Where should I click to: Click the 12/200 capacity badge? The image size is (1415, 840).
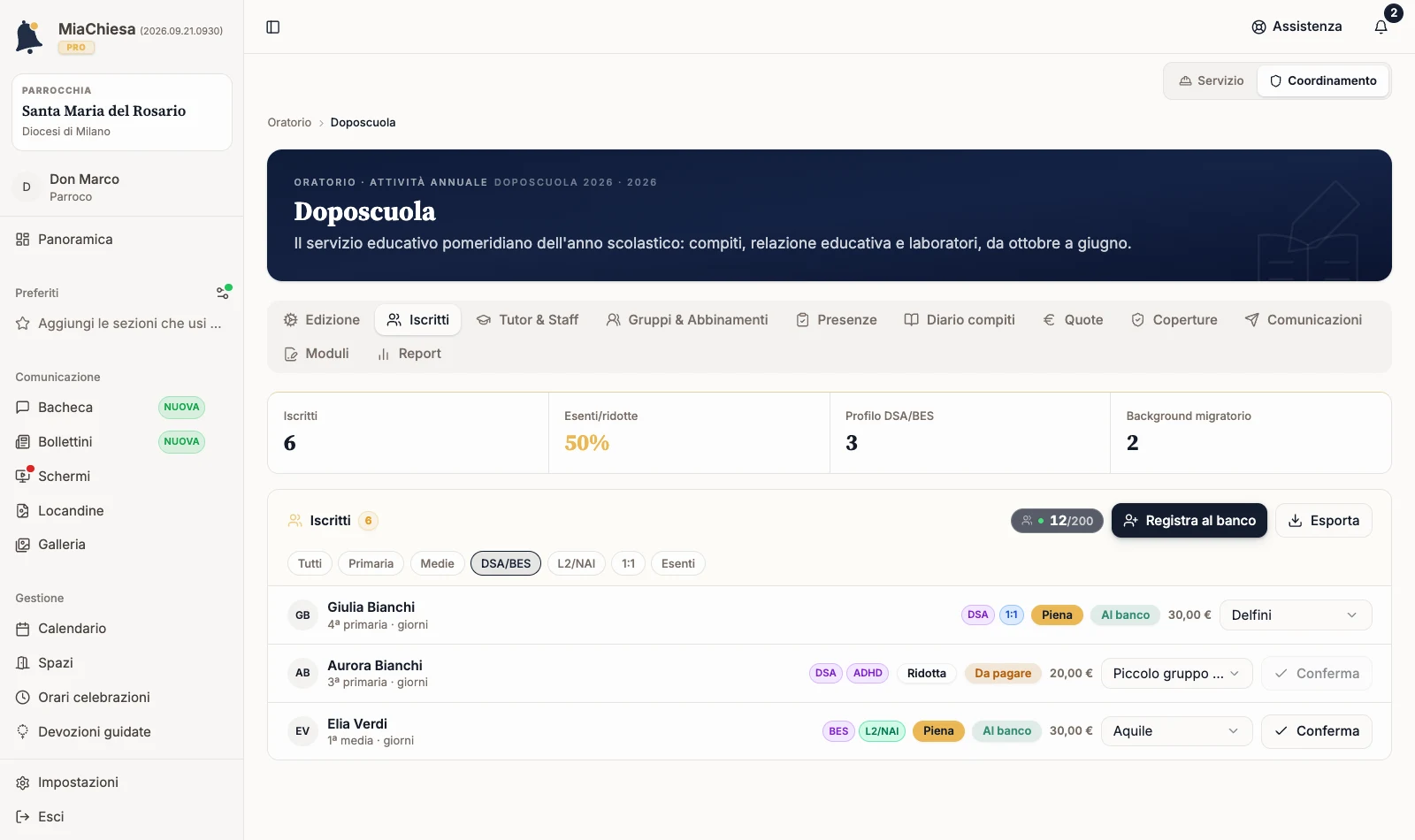pos(1058,521)
